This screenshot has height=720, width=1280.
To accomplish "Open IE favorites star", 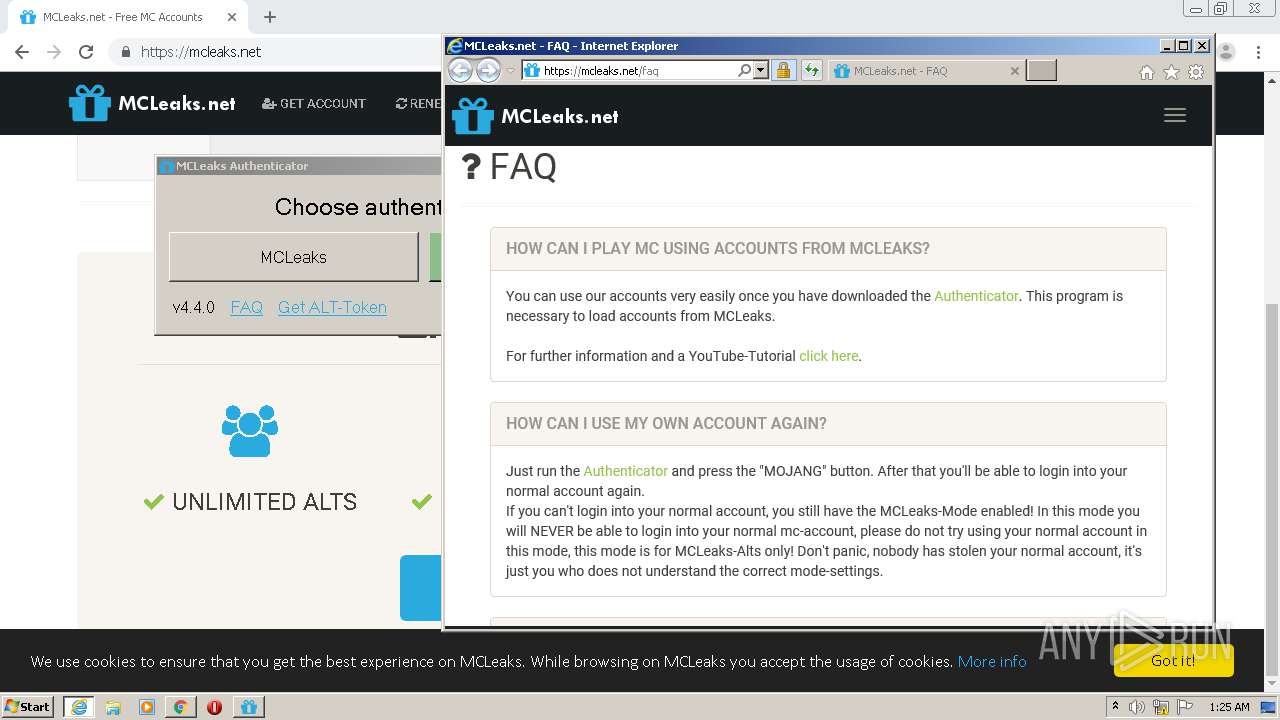I will pyautogui.click(x=1171, y=72).
